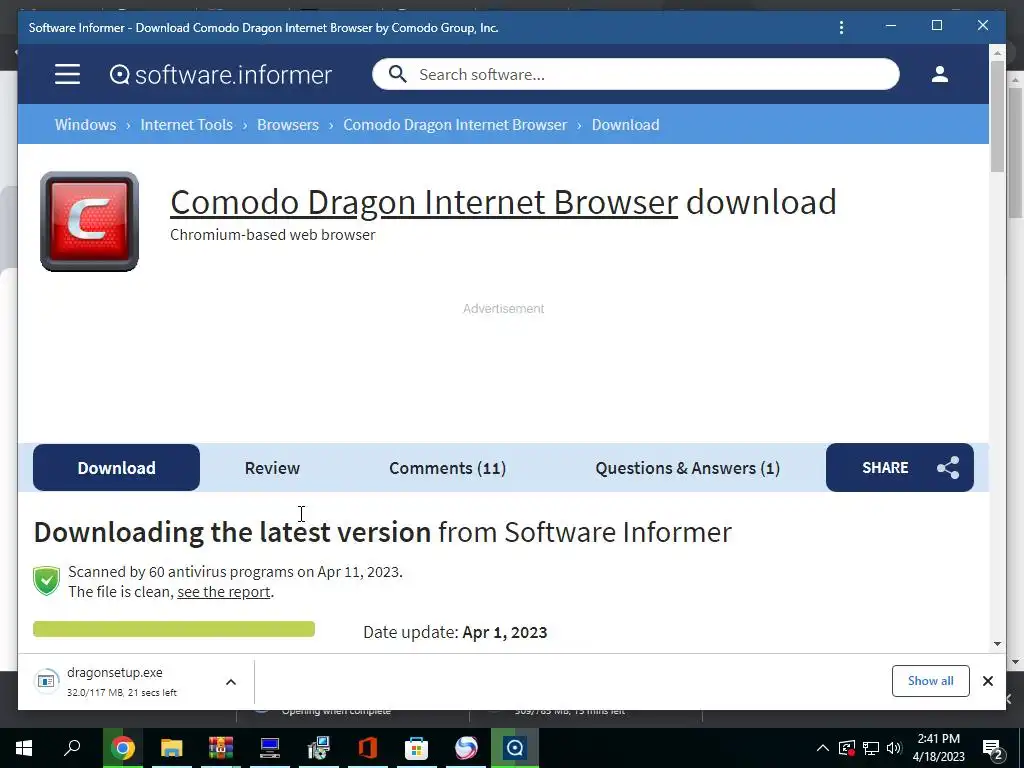Open the Comodo Dragon Internet Browser title link
Viewport: 1024px width, 768px height.
pos(424,202)
